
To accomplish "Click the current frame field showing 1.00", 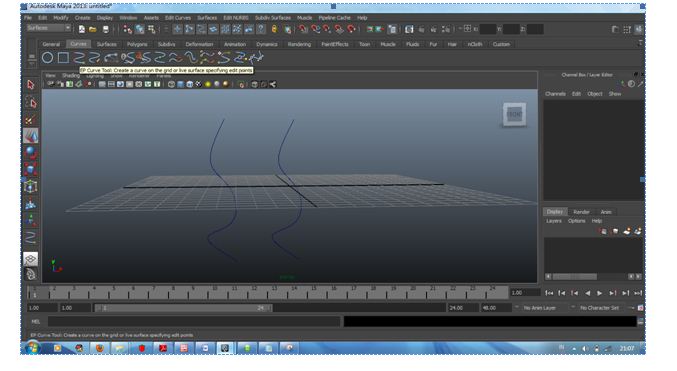I will pos(525,293).
